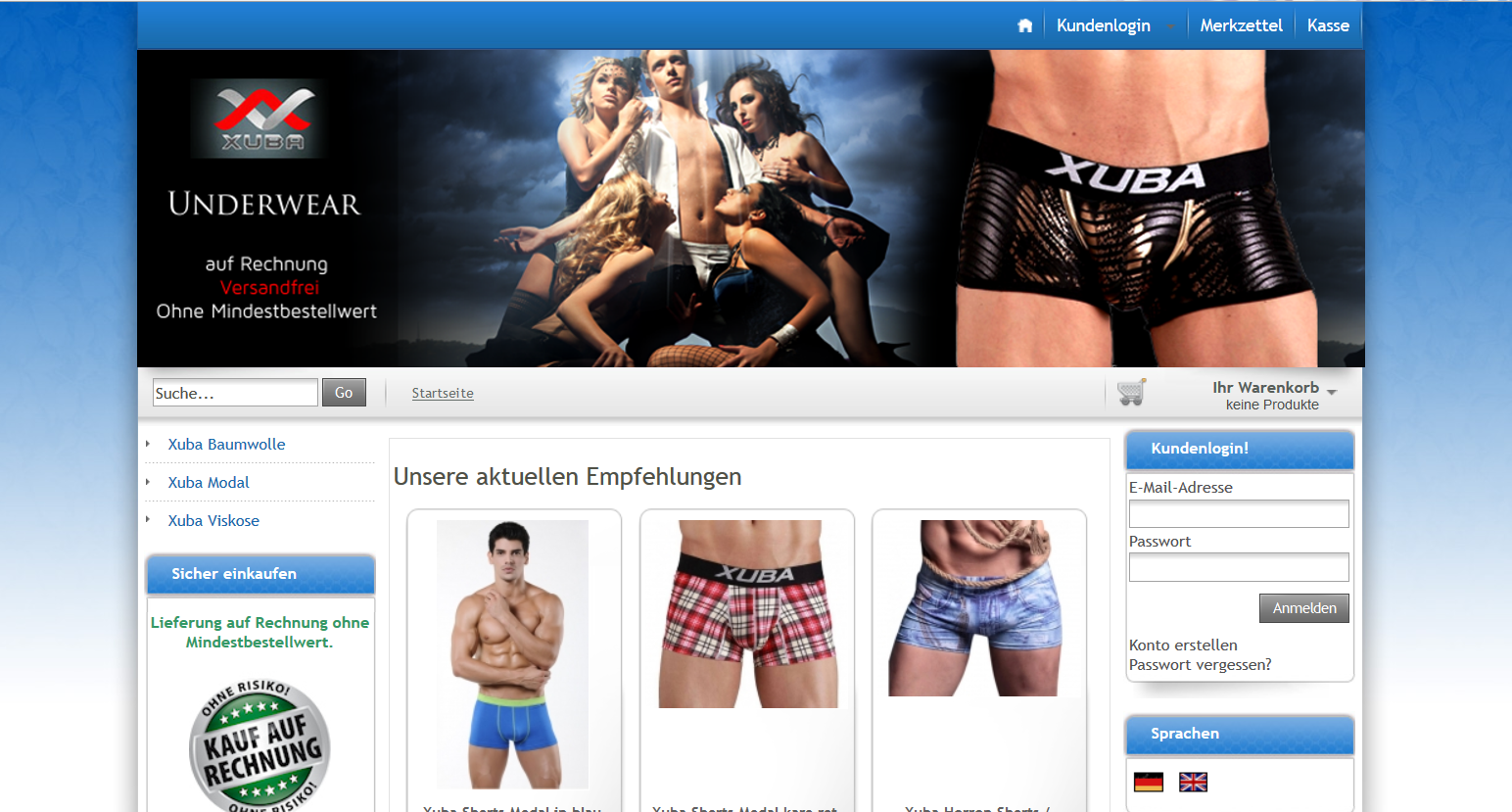Expand arrow beside Xuba Baumwolle
The height and width of the screenshot is (812, 1512).
(148, 444)
